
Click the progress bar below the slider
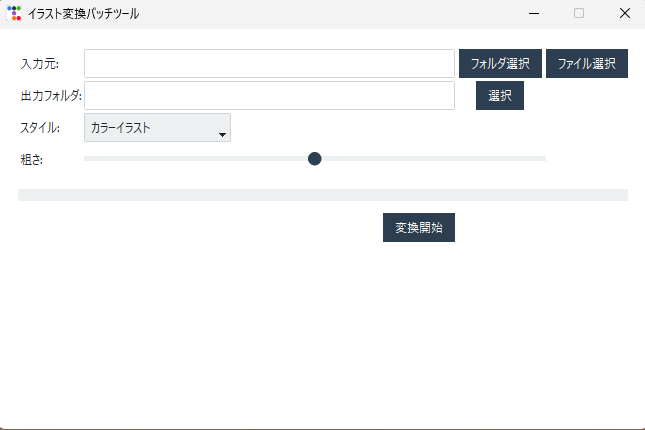pyautogui.click(x=323, y=195)
